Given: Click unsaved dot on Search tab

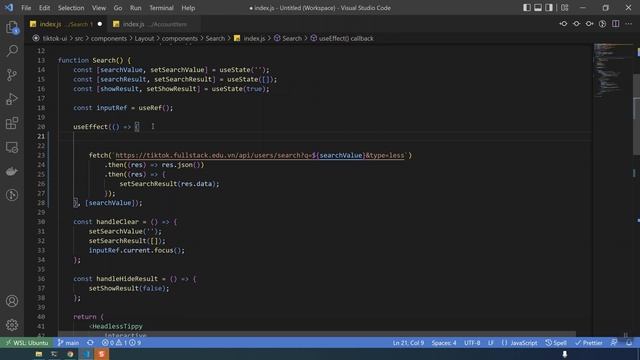Looking at the screenshot, I should tap(100, 24).
